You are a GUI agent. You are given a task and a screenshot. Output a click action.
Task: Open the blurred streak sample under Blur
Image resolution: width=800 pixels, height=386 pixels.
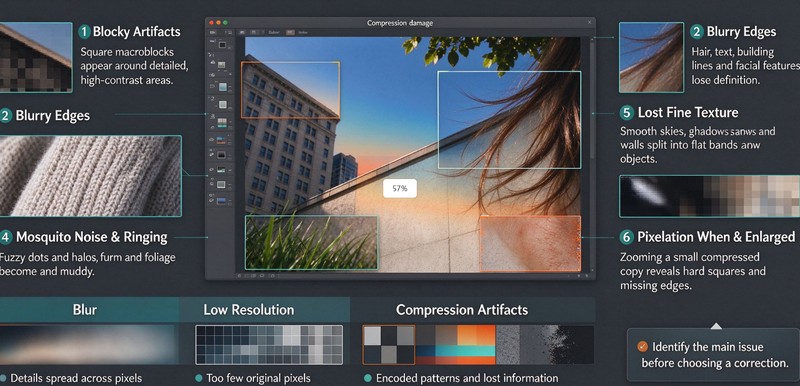89,345
